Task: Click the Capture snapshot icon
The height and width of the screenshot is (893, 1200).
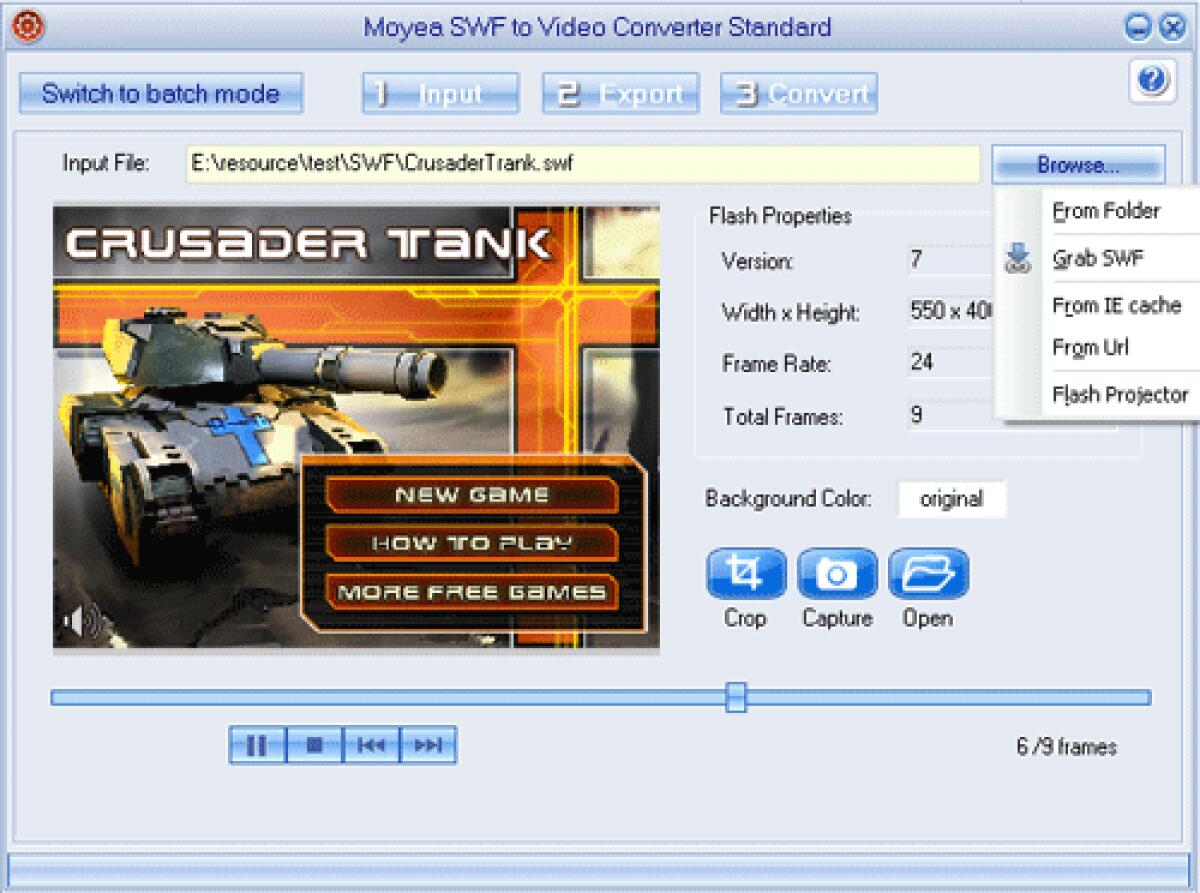Action: pyautogui.click(x=837, y=573)
